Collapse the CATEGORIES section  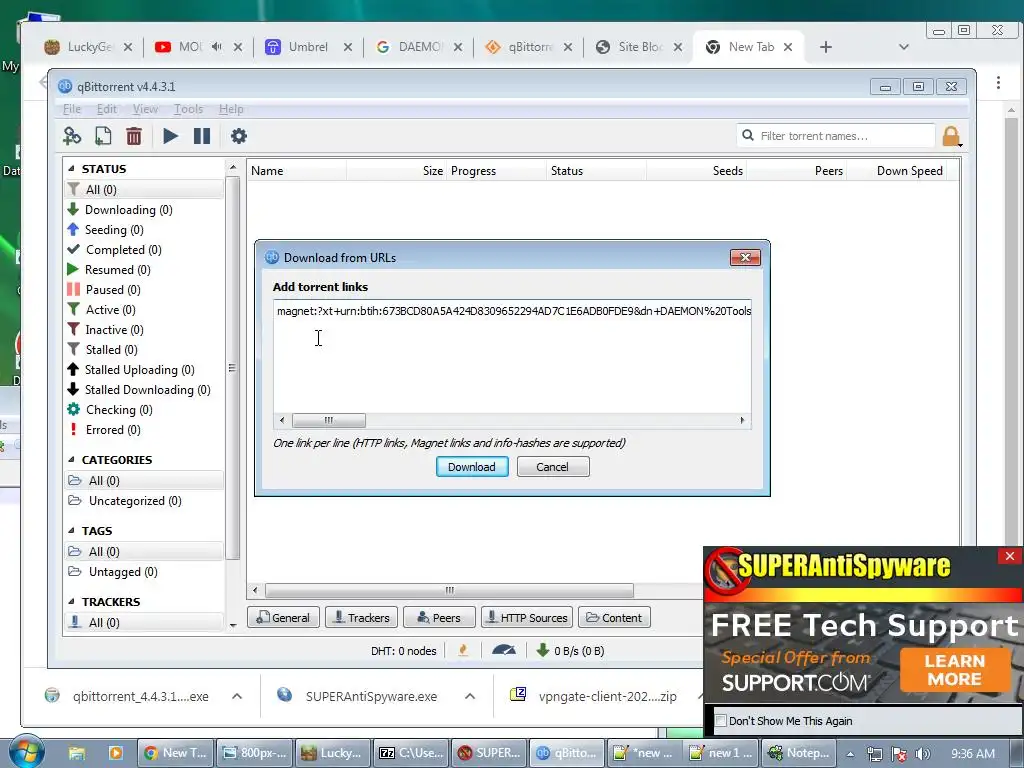click(71, 460)
